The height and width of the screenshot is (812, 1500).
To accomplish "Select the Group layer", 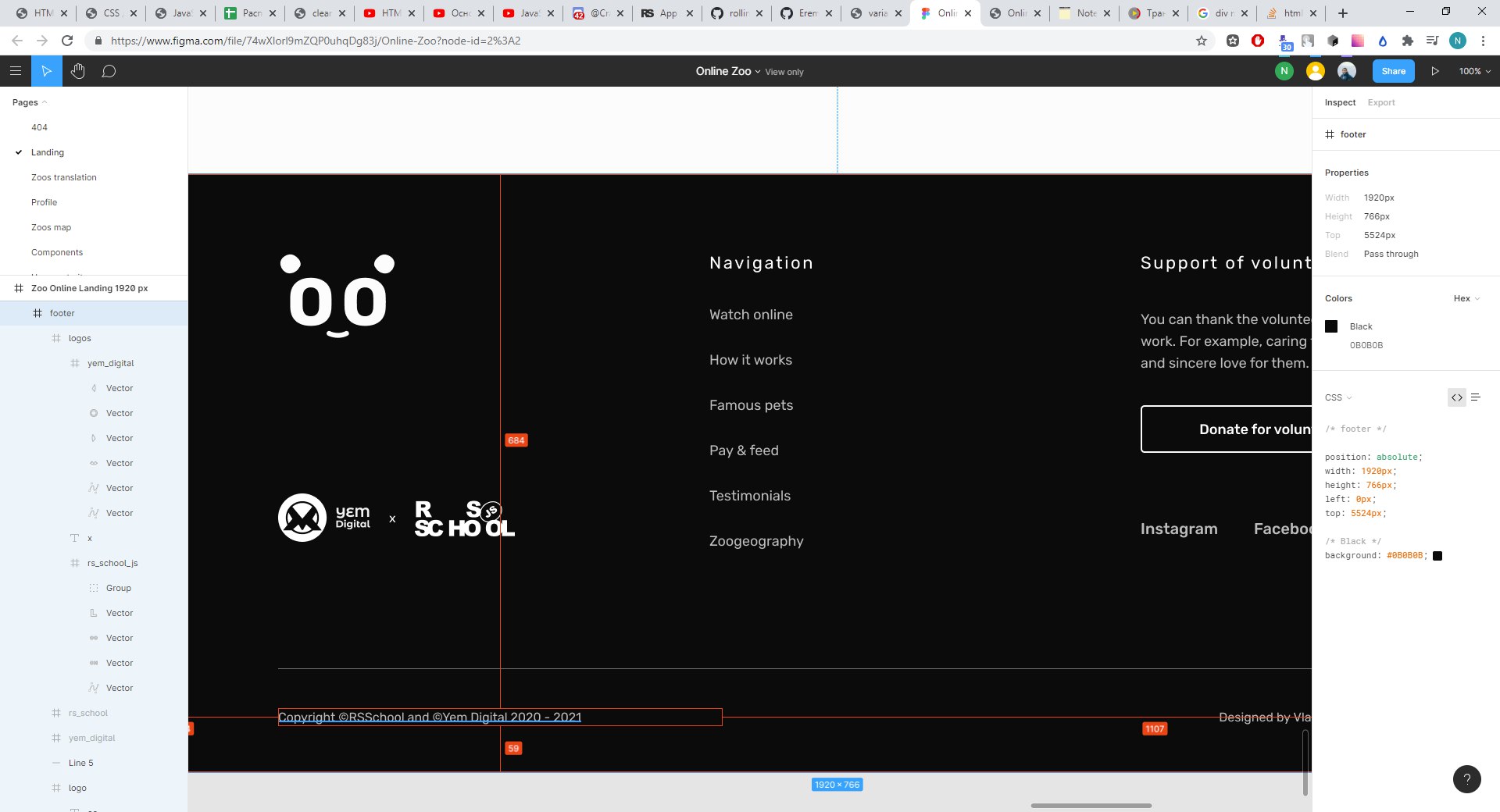I will (x=94, y=588).
